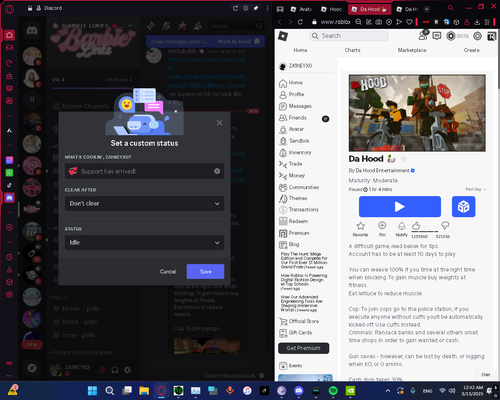Clear the custom status text field

pyautogui.click(x=217, y=171)
